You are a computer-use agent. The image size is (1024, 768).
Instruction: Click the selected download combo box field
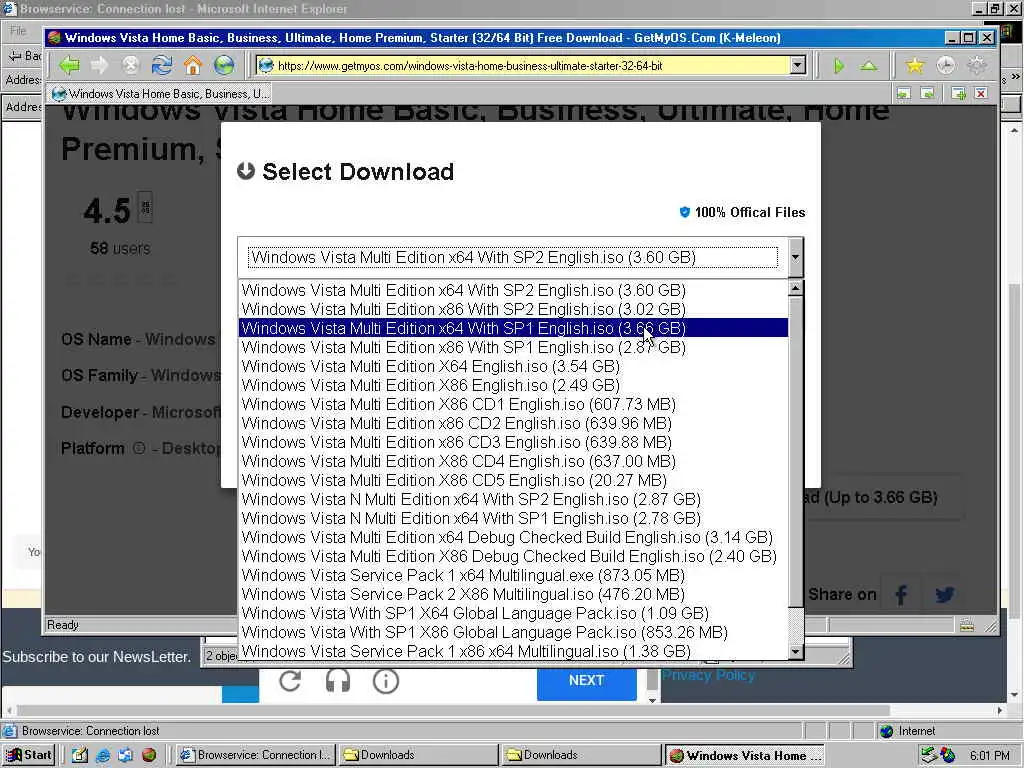pos(513,257)
